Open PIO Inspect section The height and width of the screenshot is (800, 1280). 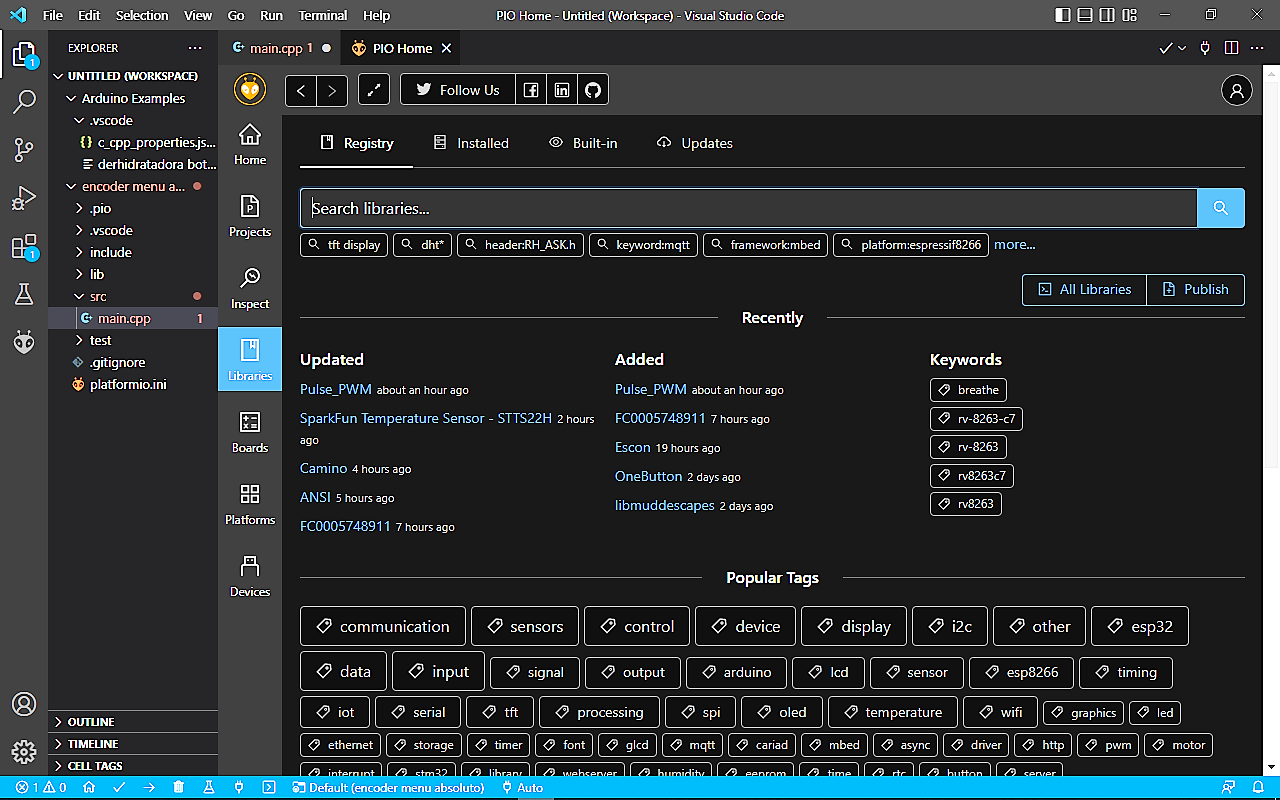point(250,288)
